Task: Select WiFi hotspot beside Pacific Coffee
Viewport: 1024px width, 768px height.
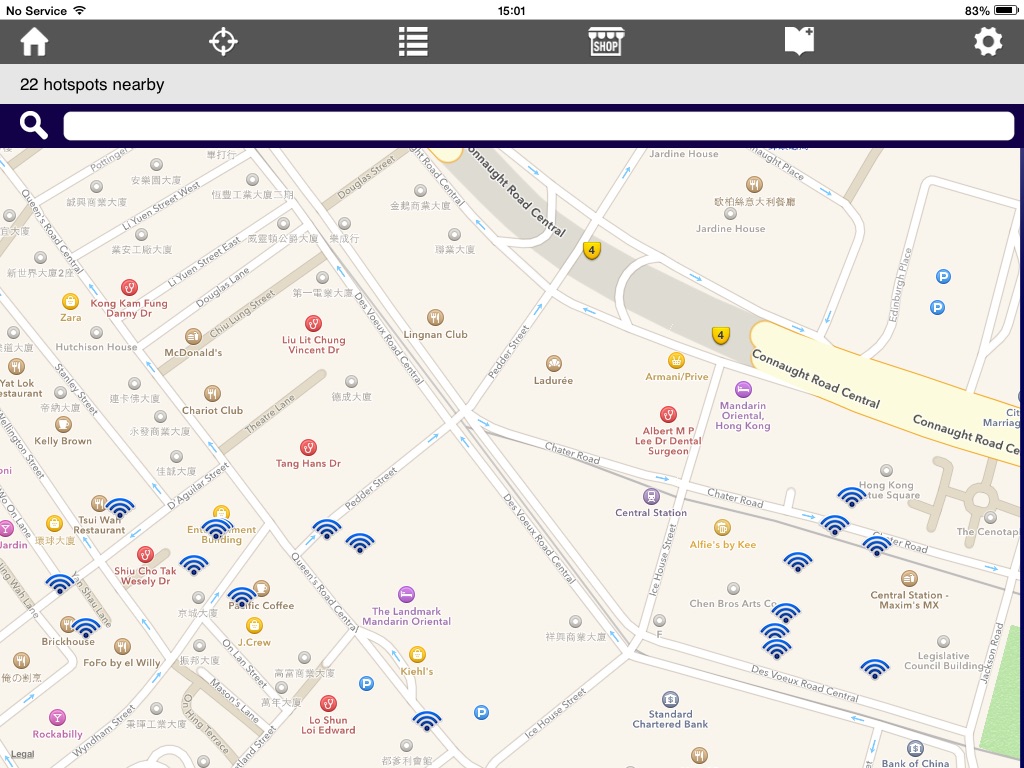Action: (242, 597)
